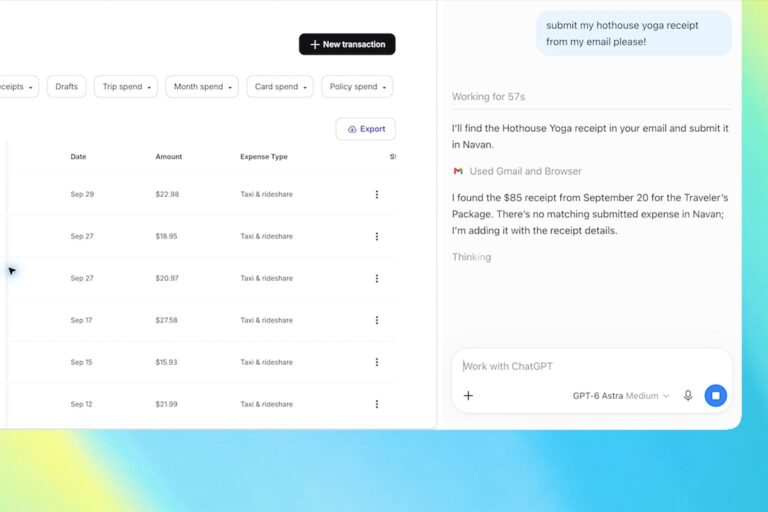Click the Gmail icon beside Used Gmail and Browser
768x512 pixels.
pyautogui.click(x=458, y=171)
